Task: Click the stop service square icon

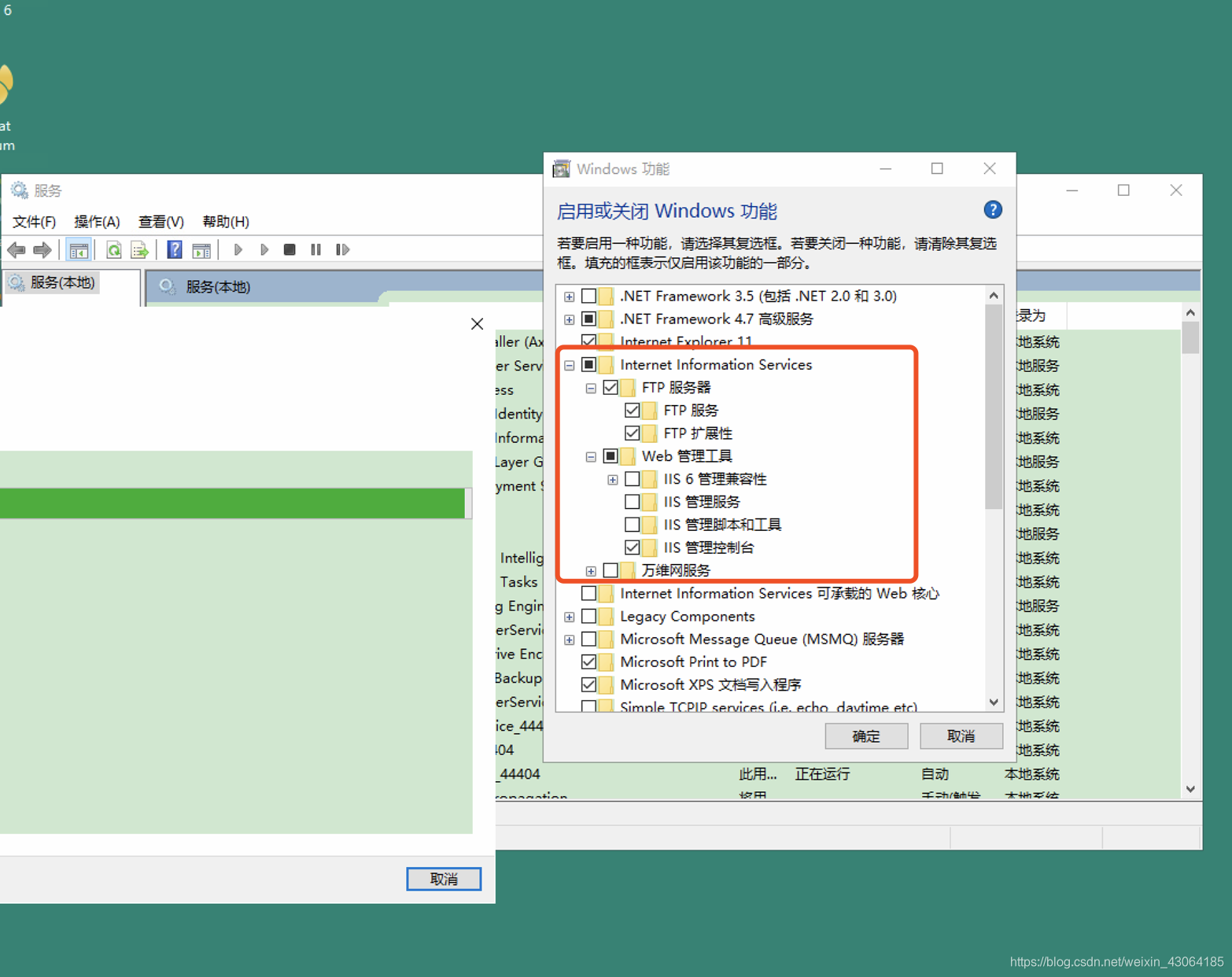Action: [290, 249]
